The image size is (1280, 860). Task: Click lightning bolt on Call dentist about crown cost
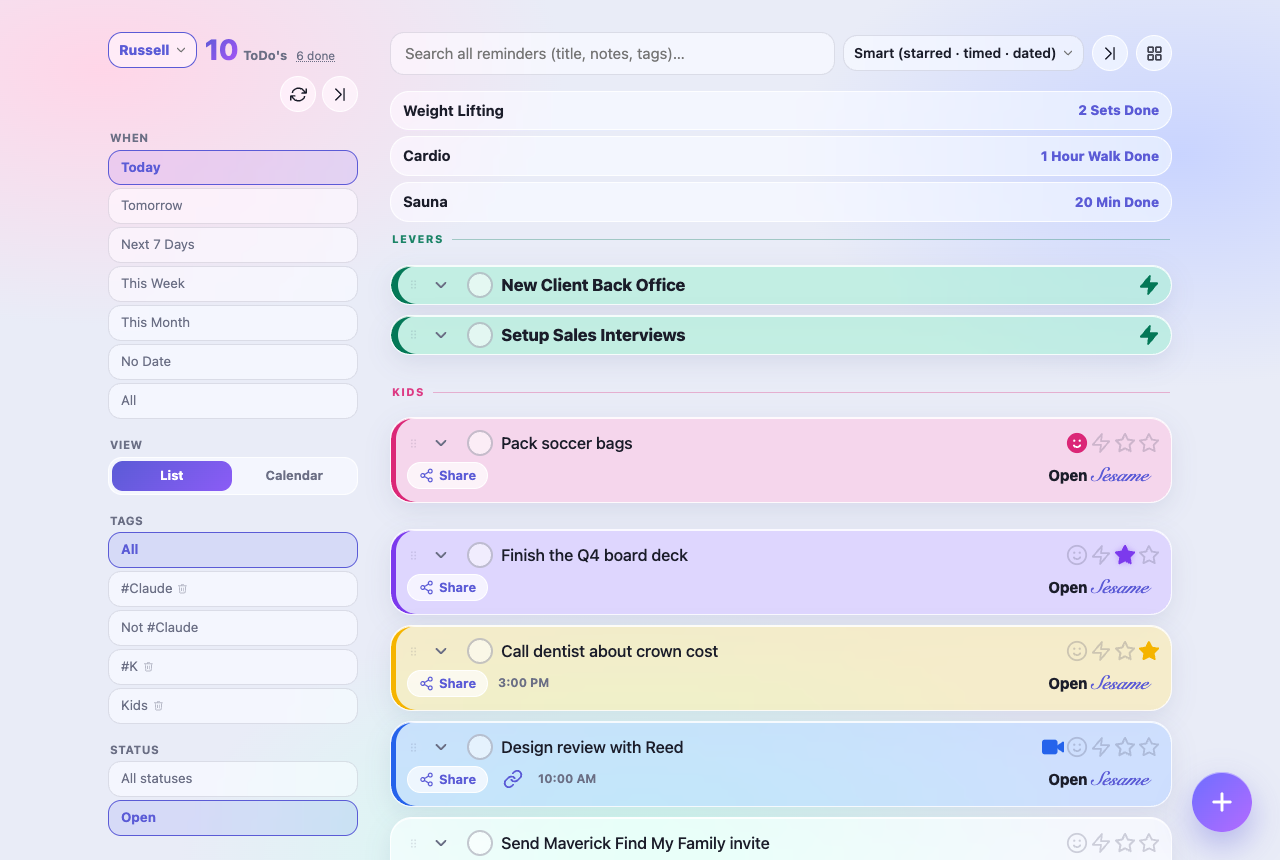[x=1101, y=651]
